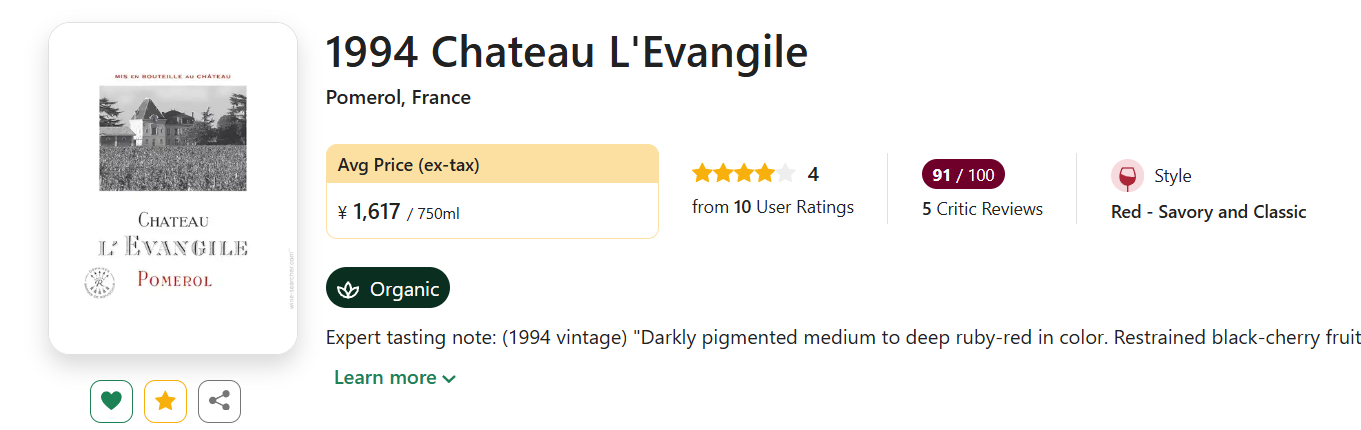
Task: Click the gold star rate button
Action: (x=165, y=402)
